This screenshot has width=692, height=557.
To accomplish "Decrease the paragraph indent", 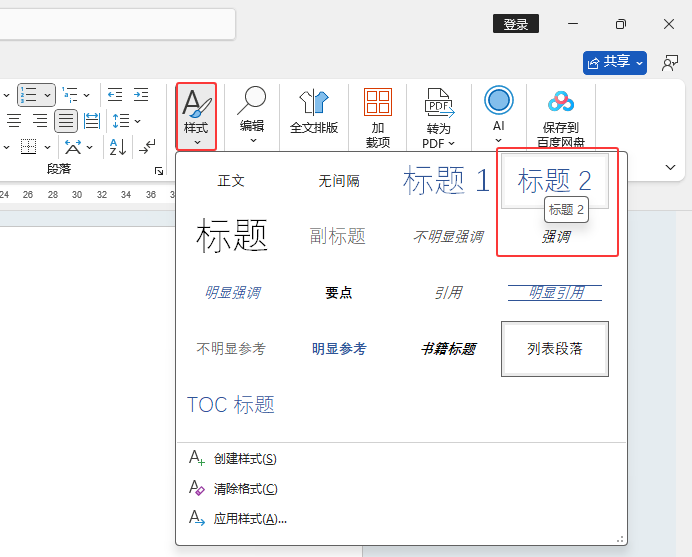I will [115, 95].
